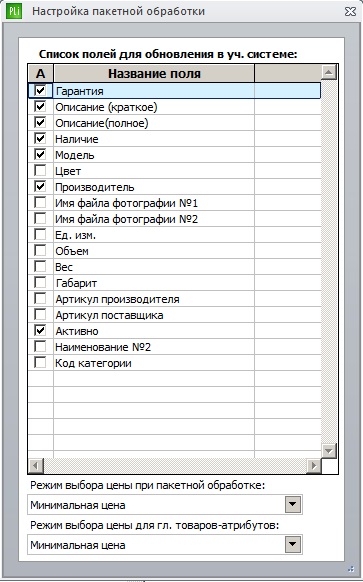Toggle the Описание(полное) checkbox

40,122
